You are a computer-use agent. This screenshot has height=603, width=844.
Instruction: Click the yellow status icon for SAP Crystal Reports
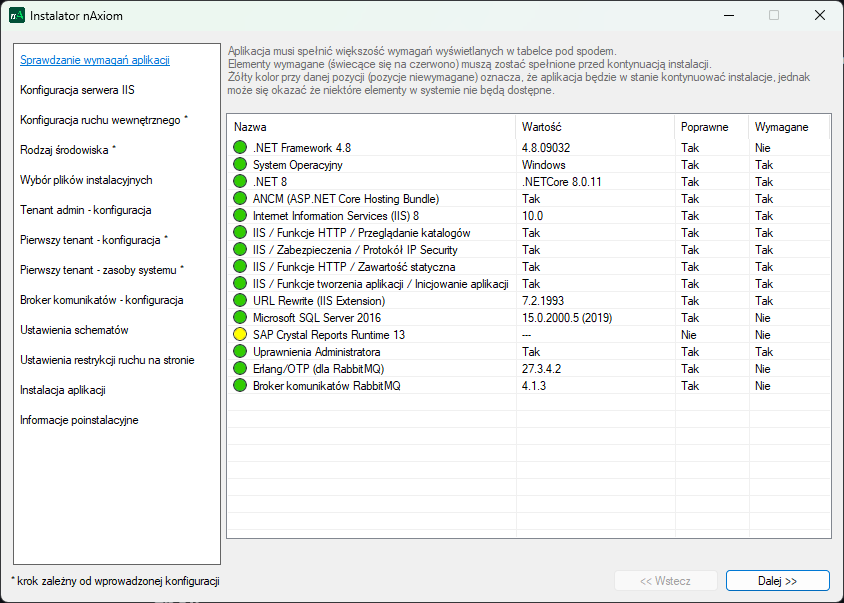[x=240, y=335]
